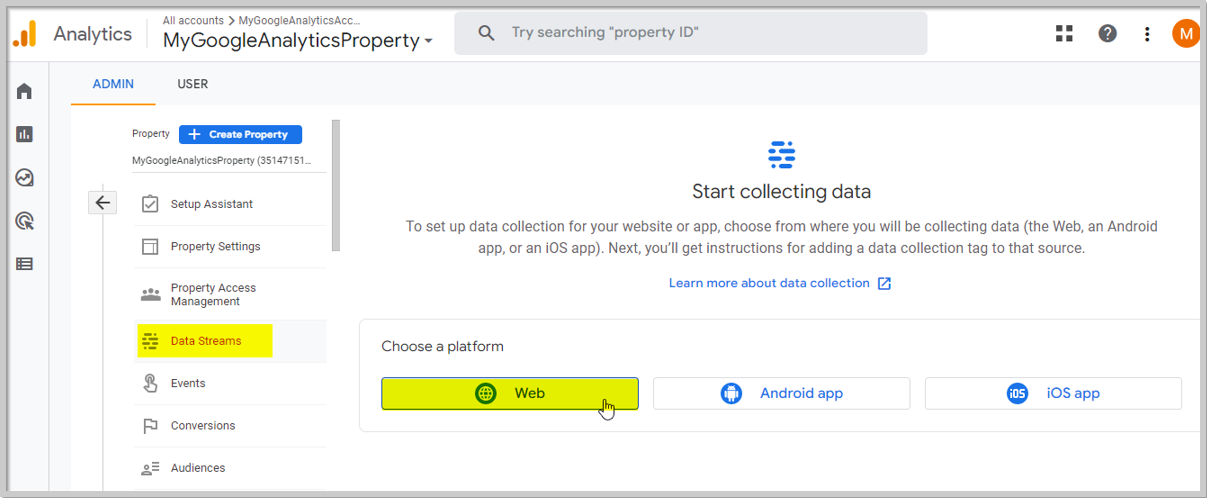The height and width of the screenshot is (498, 1207).
Task: Click the magnifier search icon
Action: (486, 33)
